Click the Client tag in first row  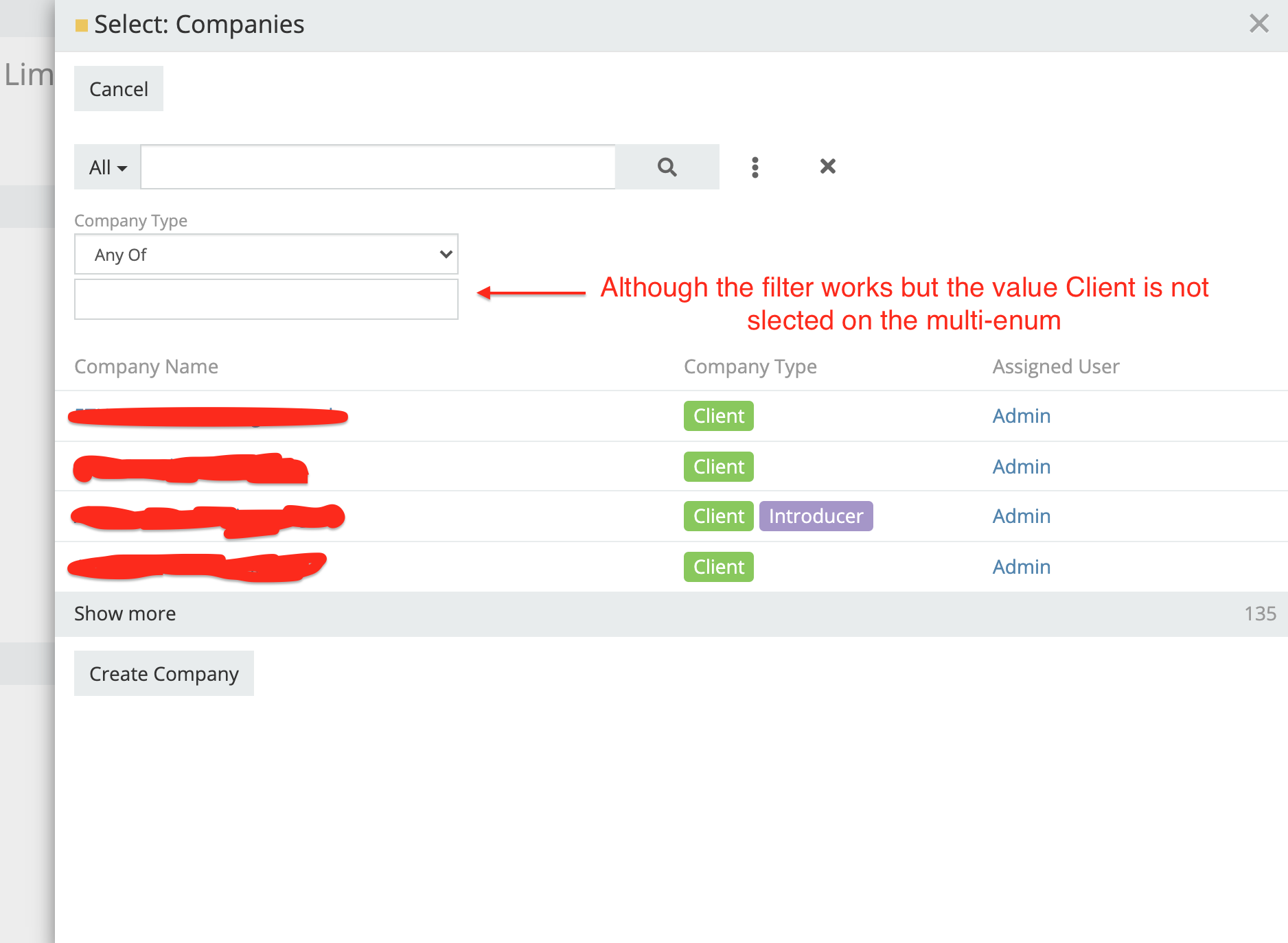point(718,416)
